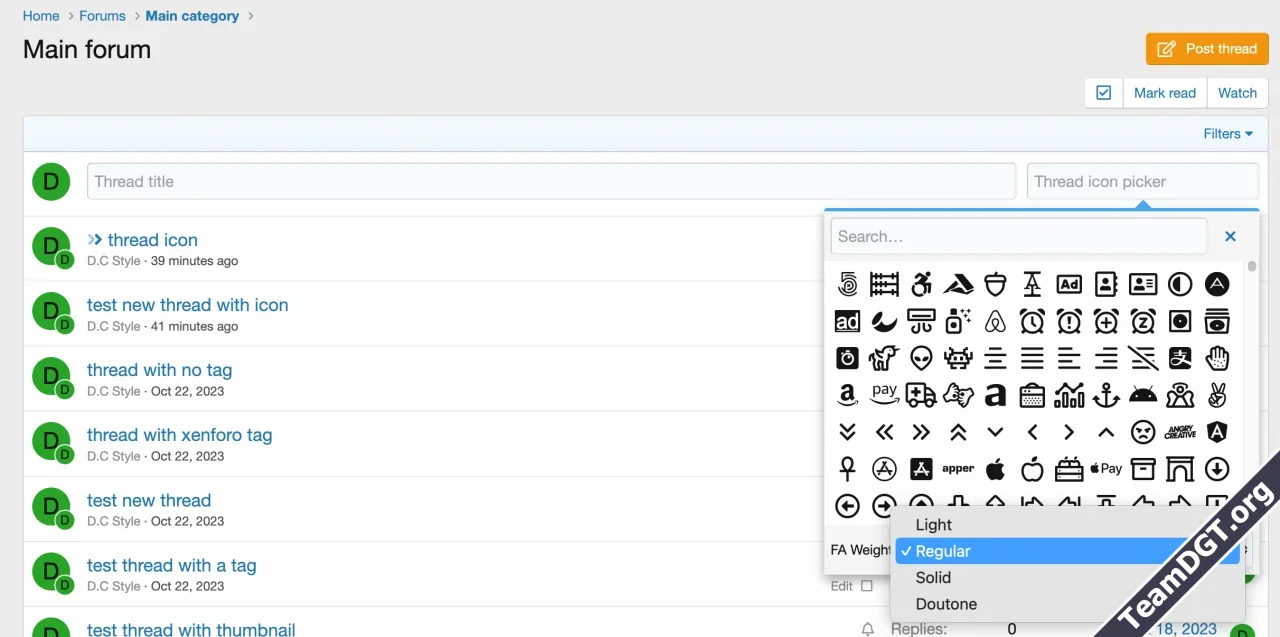Open the 'thread with xenforo tag' link
Viewport: 1280px width, 637px height.
(x=179, y=435)
